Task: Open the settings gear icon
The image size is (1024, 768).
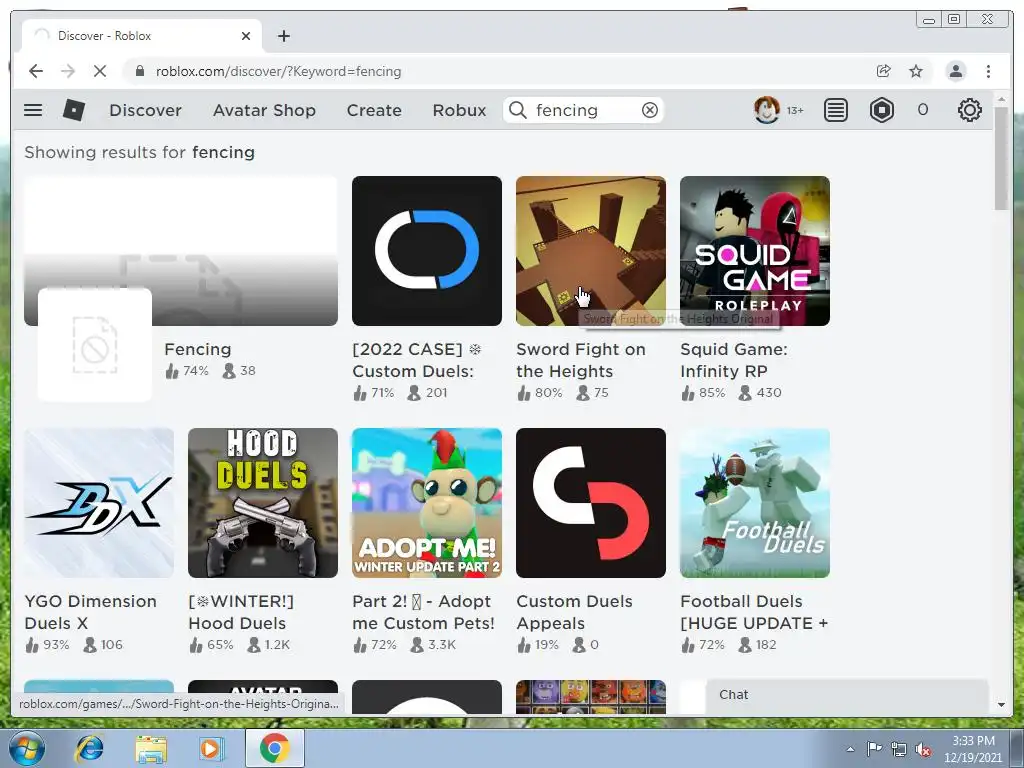Action: pyautogui.click(x=970, y=110)
